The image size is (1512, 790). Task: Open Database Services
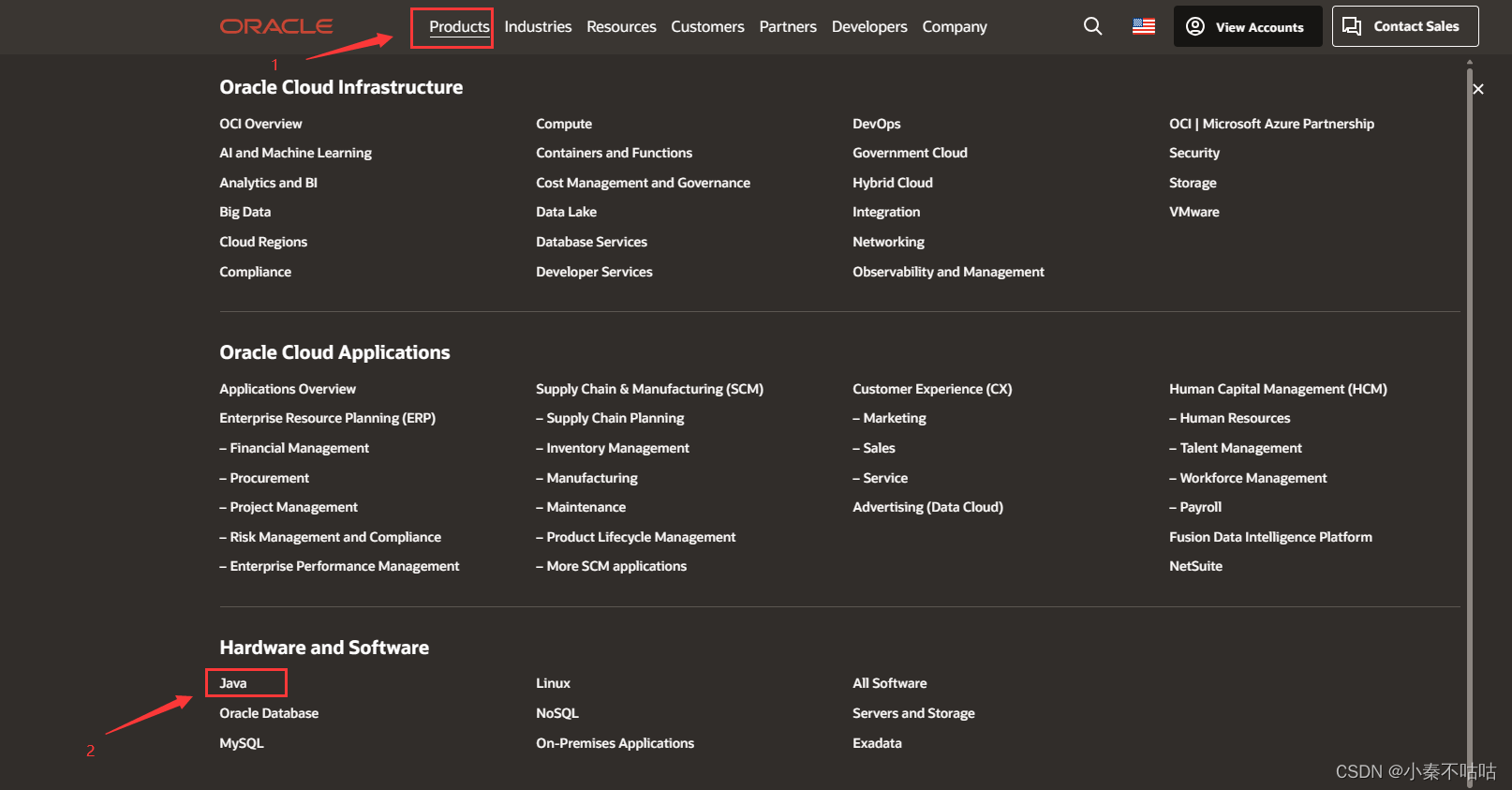(x=591, y=242)
